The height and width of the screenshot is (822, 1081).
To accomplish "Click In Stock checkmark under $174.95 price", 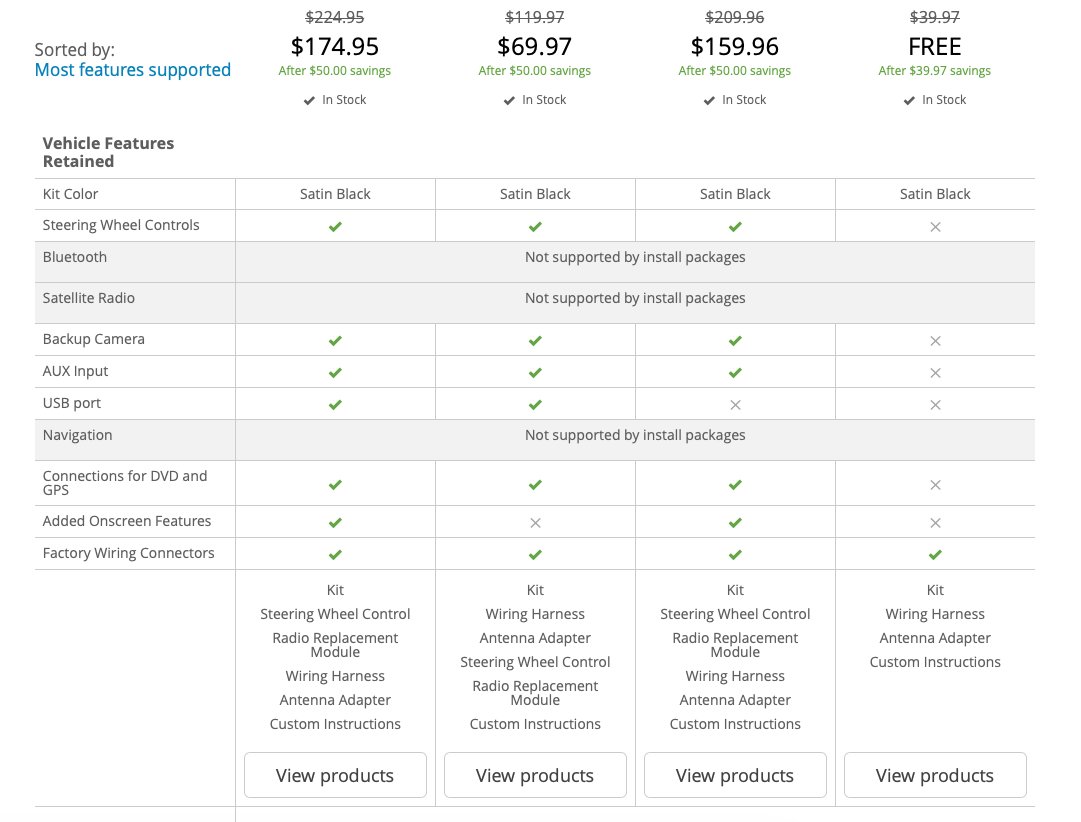I will 309,101.
